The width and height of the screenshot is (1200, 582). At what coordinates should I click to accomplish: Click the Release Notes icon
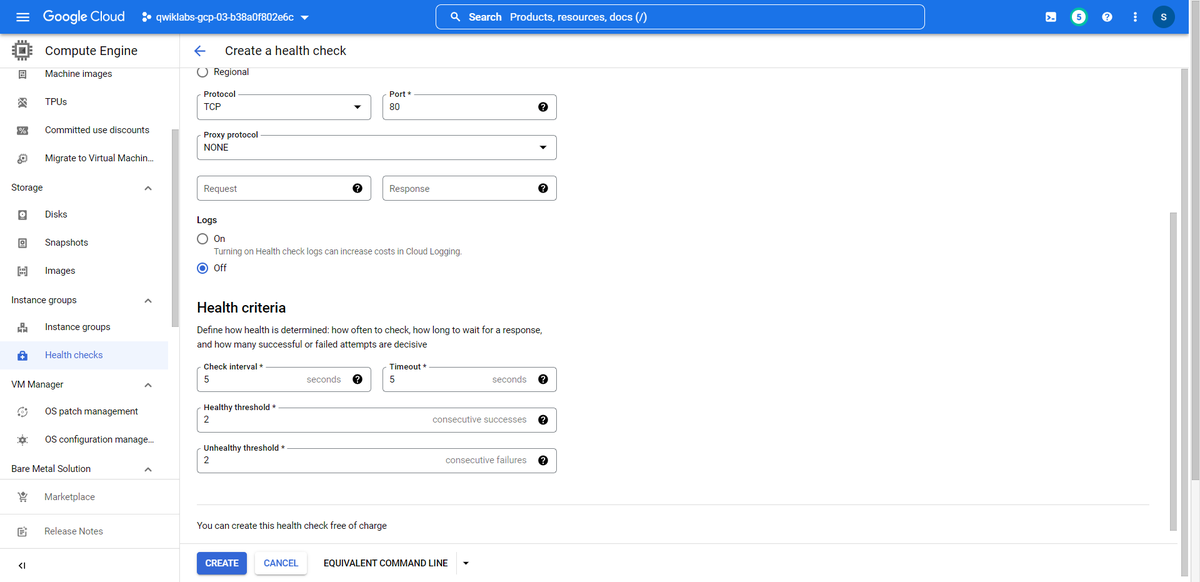[x=22, y=531]
